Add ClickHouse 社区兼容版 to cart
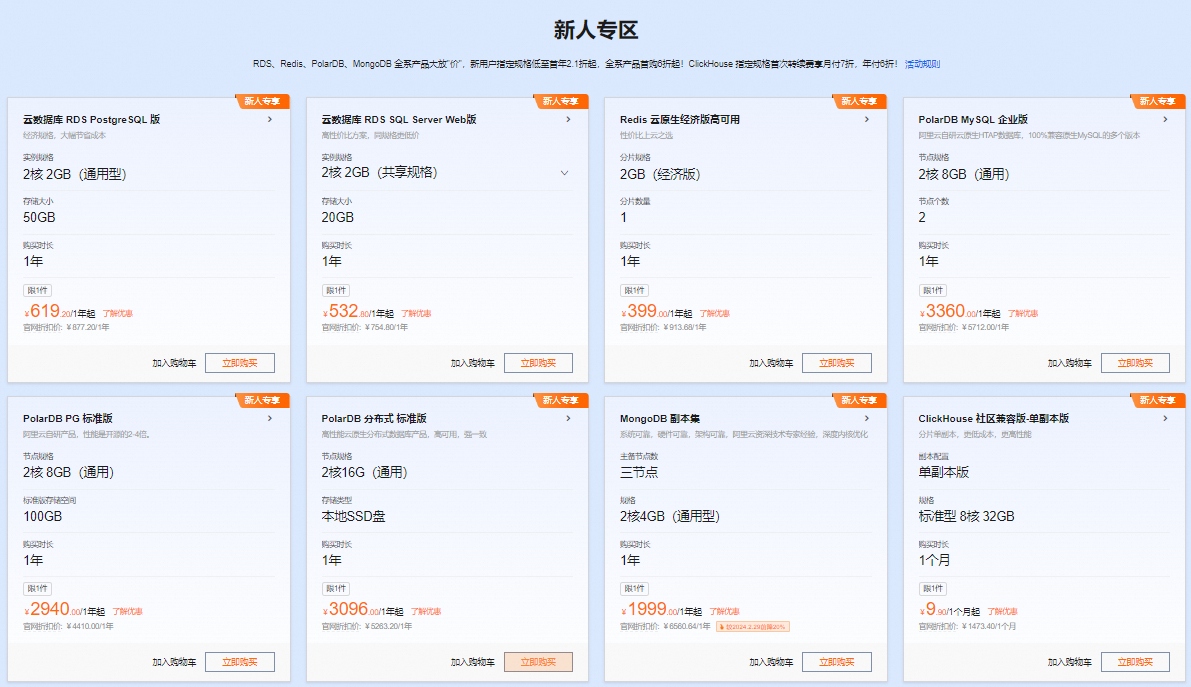This screenshot has width=1191, height=687. click(x=1069, y=662)
